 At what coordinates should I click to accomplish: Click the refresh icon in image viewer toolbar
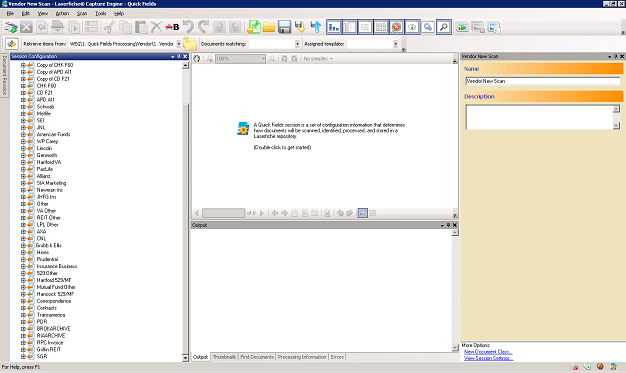pos(197,59)
